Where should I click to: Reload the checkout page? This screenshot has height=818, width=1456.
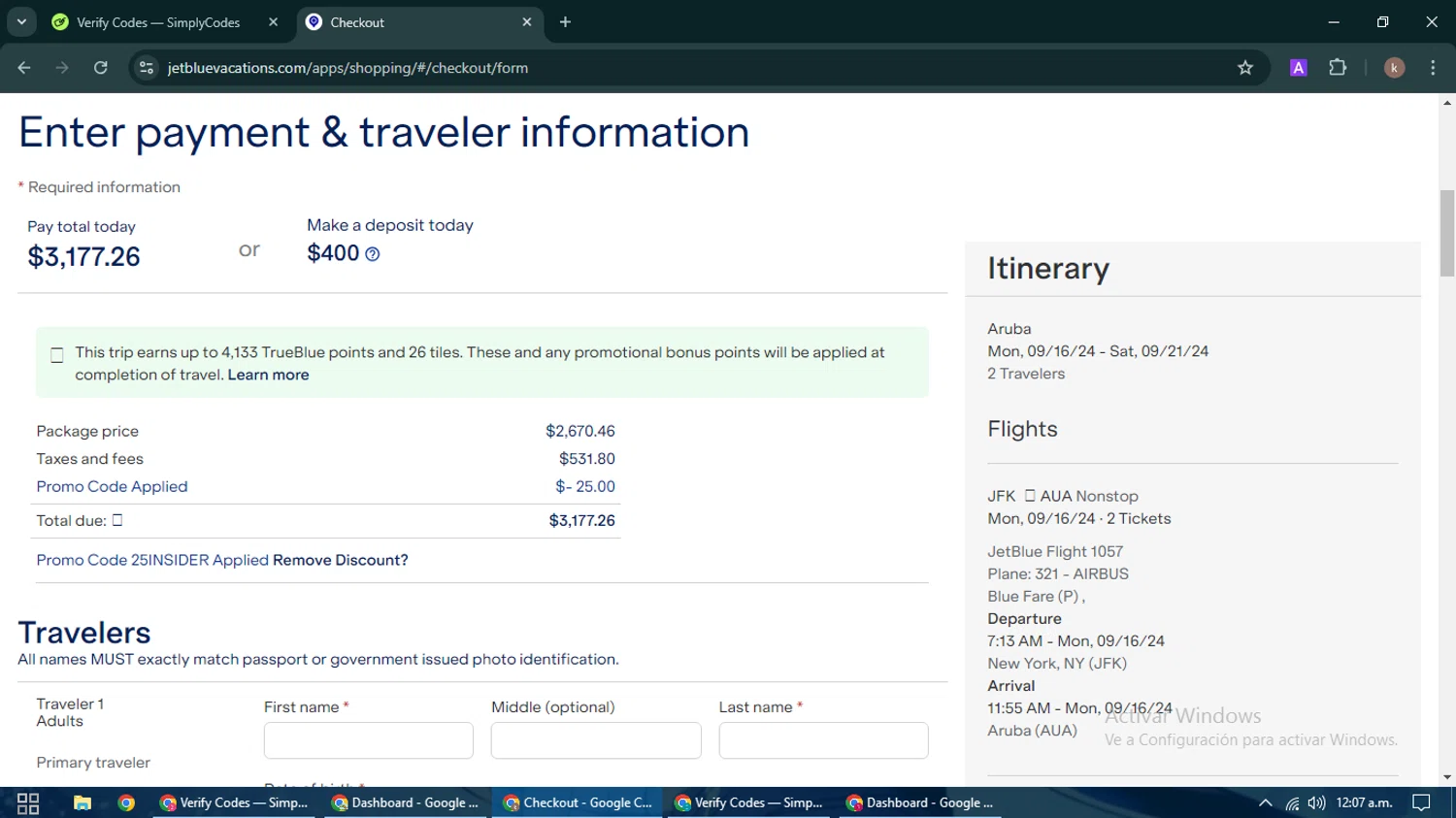(100, 68)
